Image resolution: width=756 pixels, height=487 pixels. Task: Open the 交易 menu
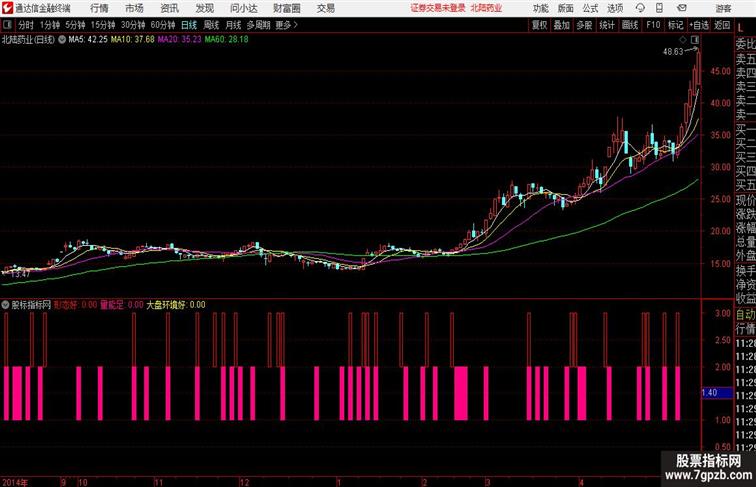coord(326,8)
